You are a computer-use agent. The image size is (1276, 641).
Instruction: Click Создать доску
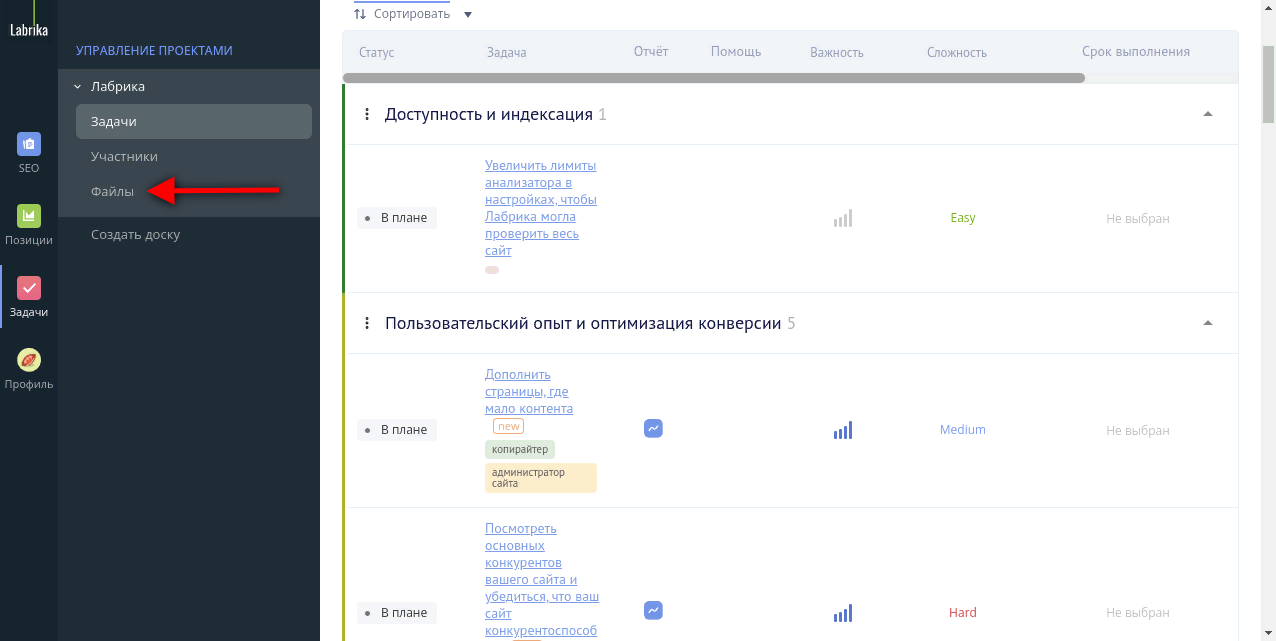click(135, 235)
